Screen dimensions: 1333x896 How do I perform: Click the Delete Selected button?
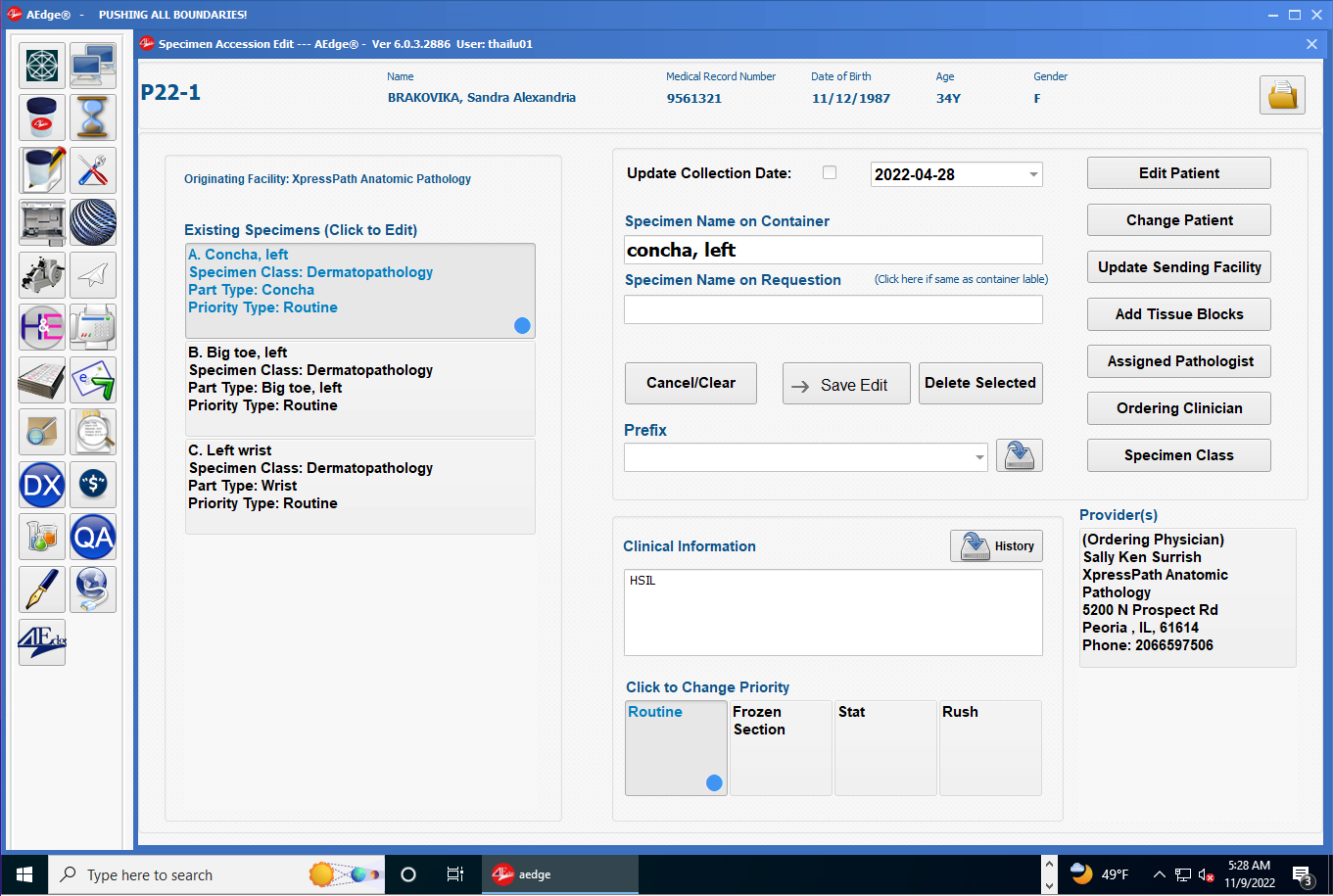(x=980, y=383)
